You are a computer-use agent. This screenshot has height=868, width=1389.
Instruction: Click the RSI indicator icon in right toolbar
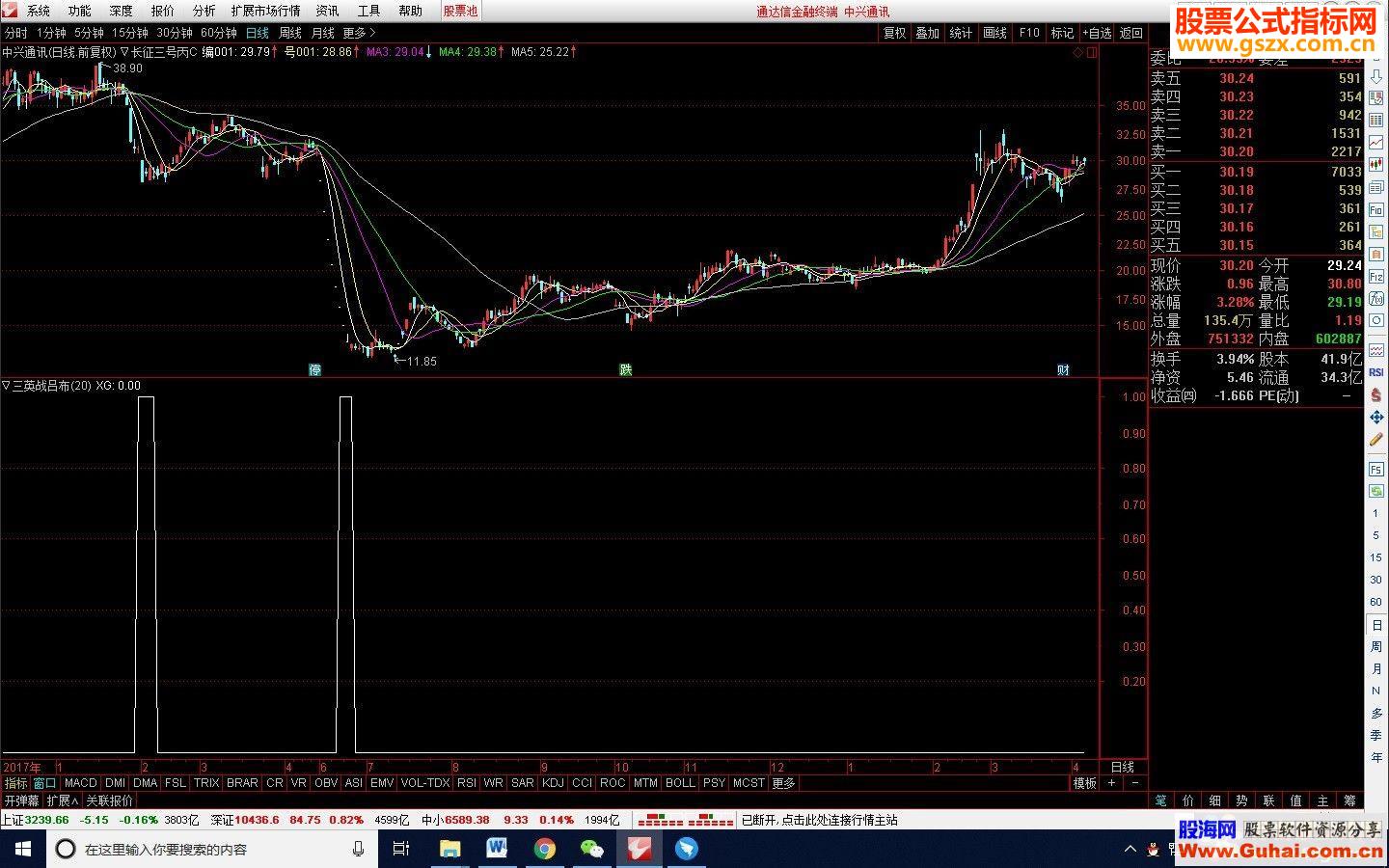tap(1376, 372)
